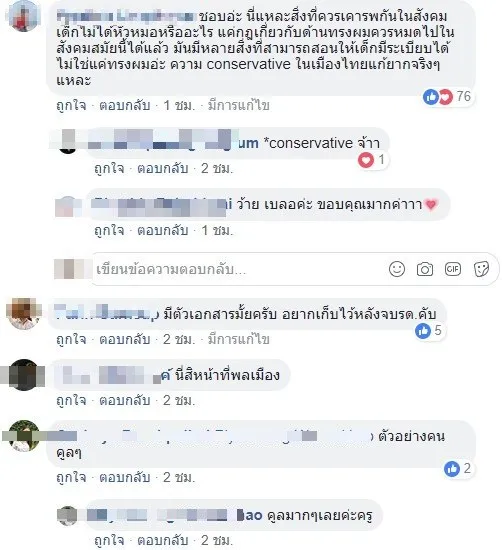Reply to the ว้าย เบลอค่ะ comment
The height and width of the screenshot is (550, 502).
pyautogui.click(x=162, y=230)
